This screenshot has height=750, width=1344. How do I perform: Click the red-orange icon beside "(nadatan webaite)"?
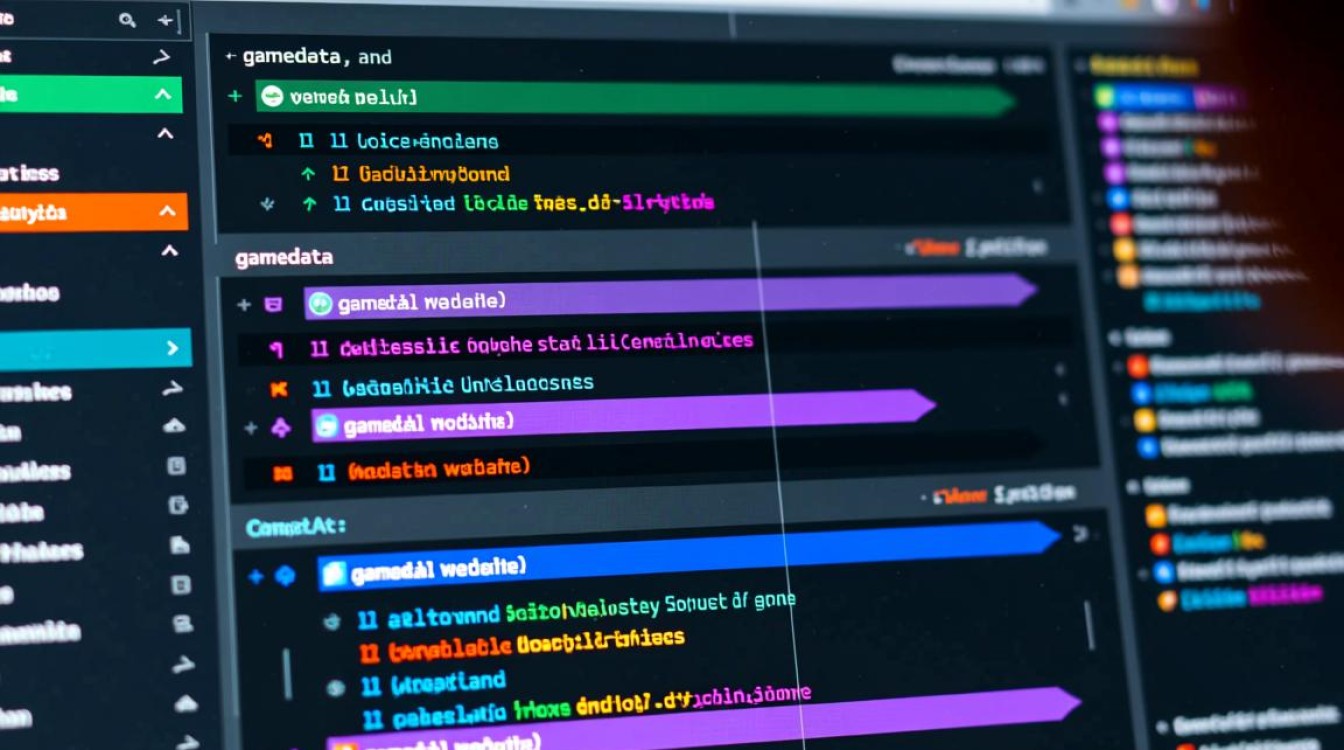tap(283, 473)
